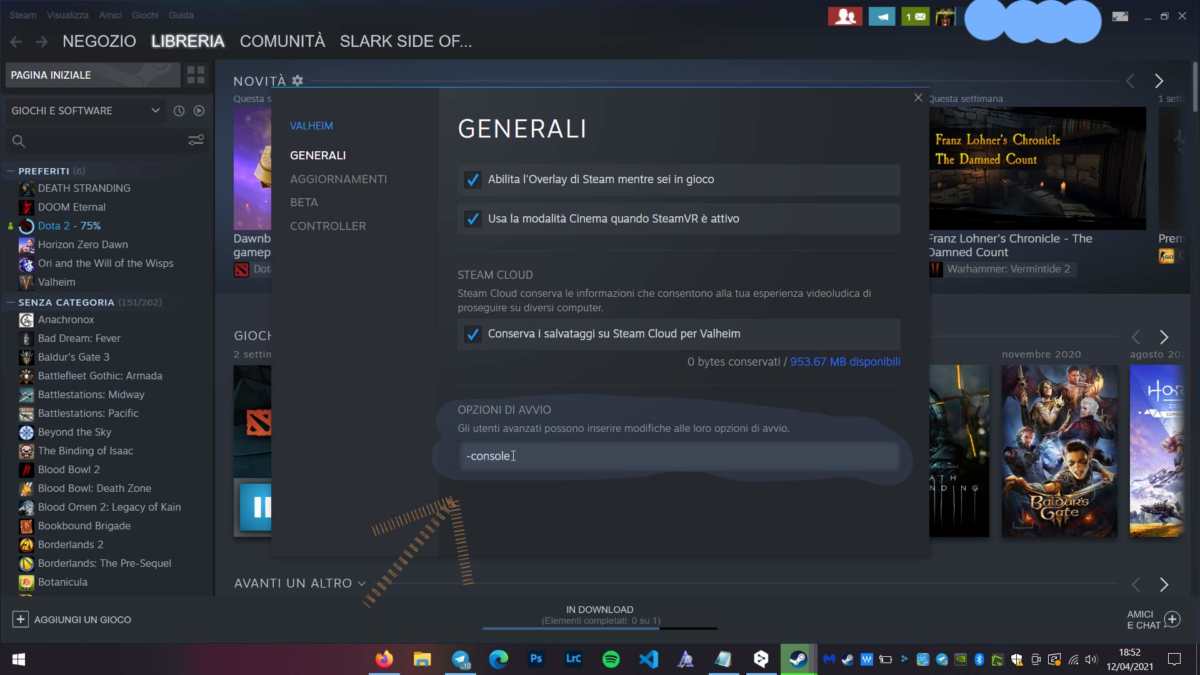
Task: Click the library search magnifier icon
Action: pos(19,141)
